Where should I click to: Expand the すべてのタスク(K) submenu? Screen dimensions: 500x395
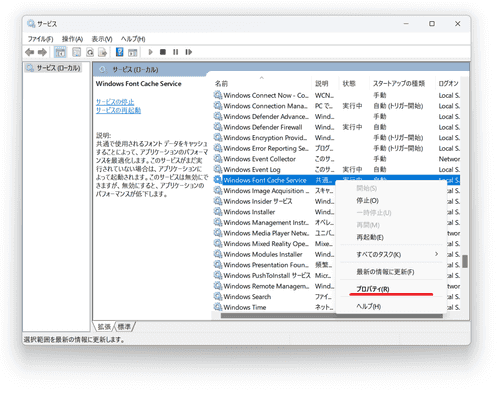[x=391, y=254]
